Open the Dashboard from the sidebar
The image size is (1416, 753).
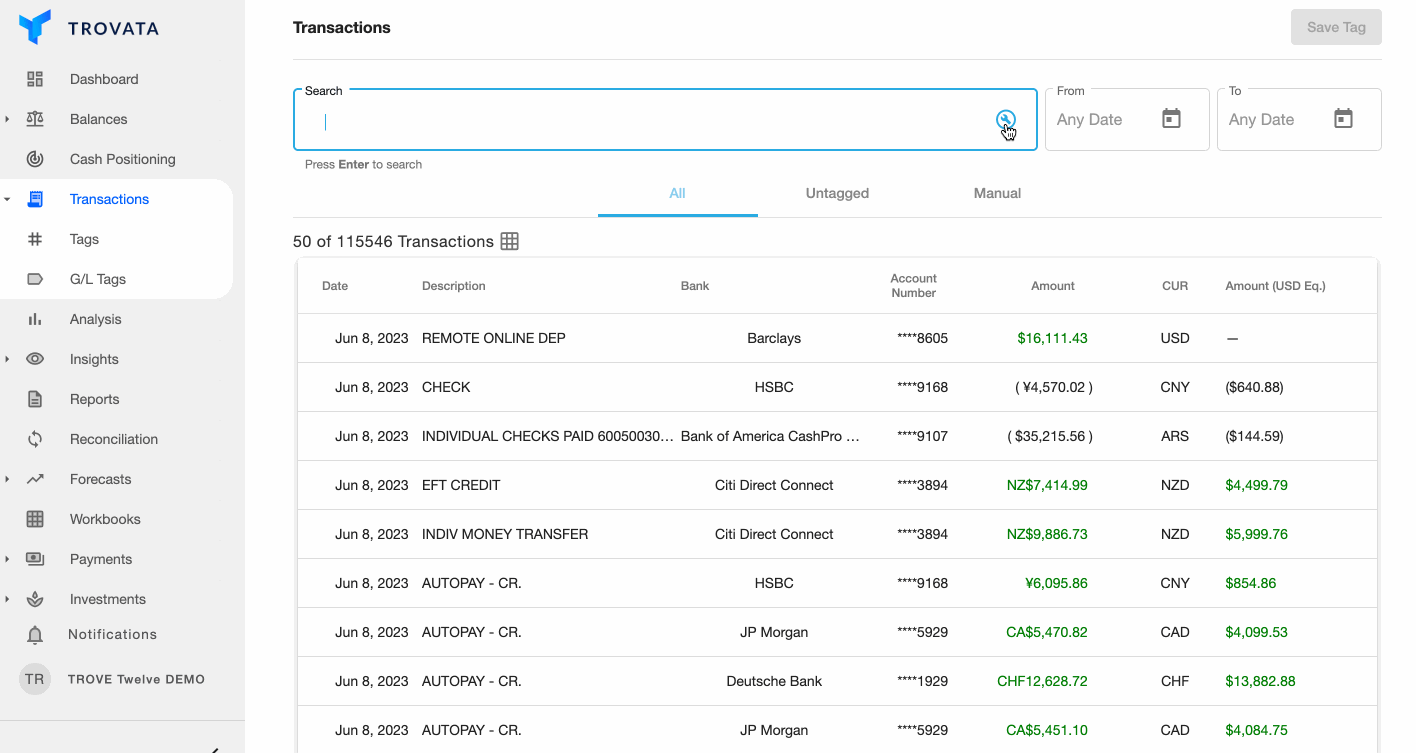click(x=103, y=79)
